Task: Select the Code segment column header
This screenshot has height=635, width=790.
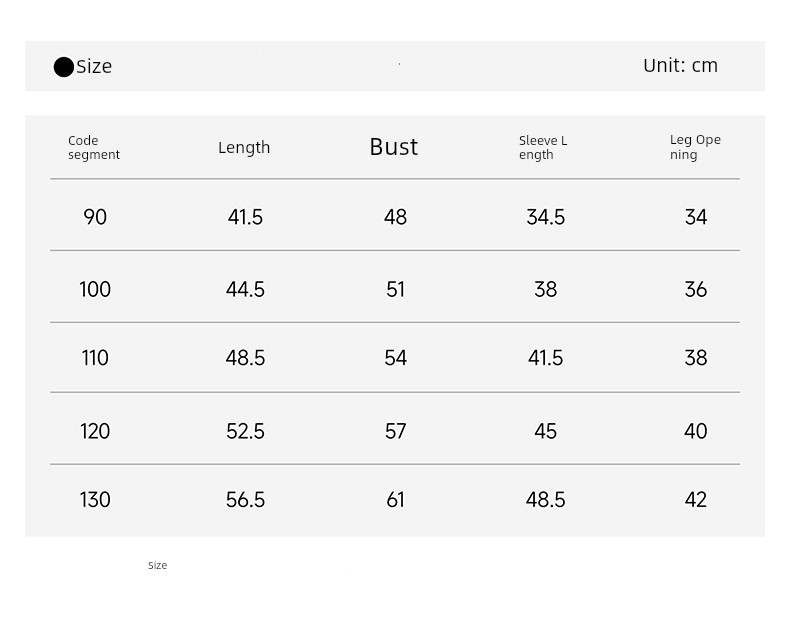Action: (94, 147)
